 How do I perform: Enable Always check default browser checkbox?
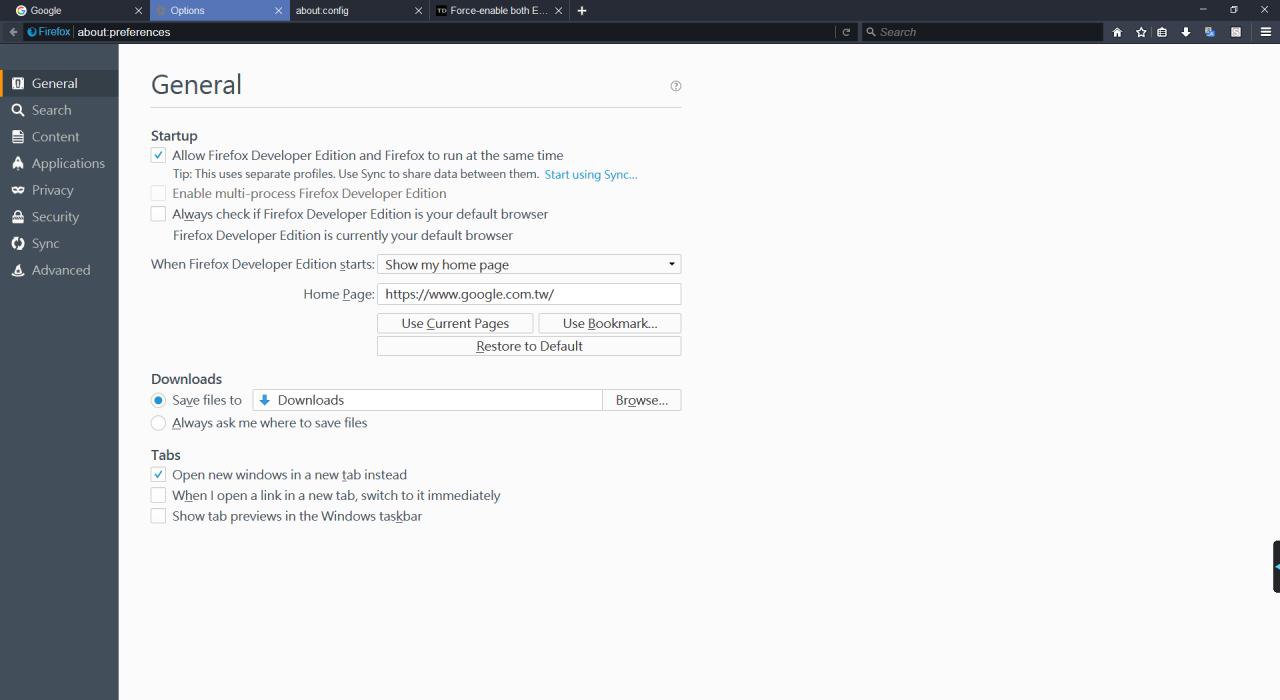point(158,214)
